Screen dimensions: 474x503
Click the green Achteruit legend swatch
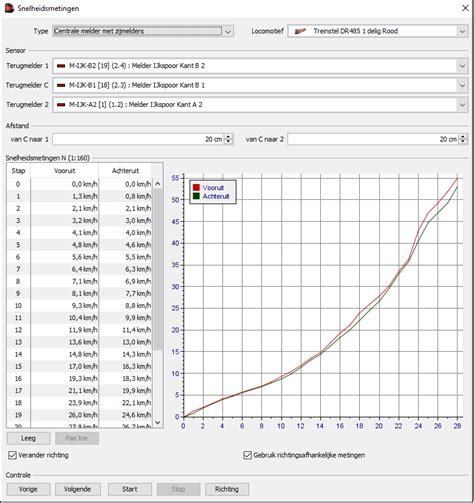[196, 196]
